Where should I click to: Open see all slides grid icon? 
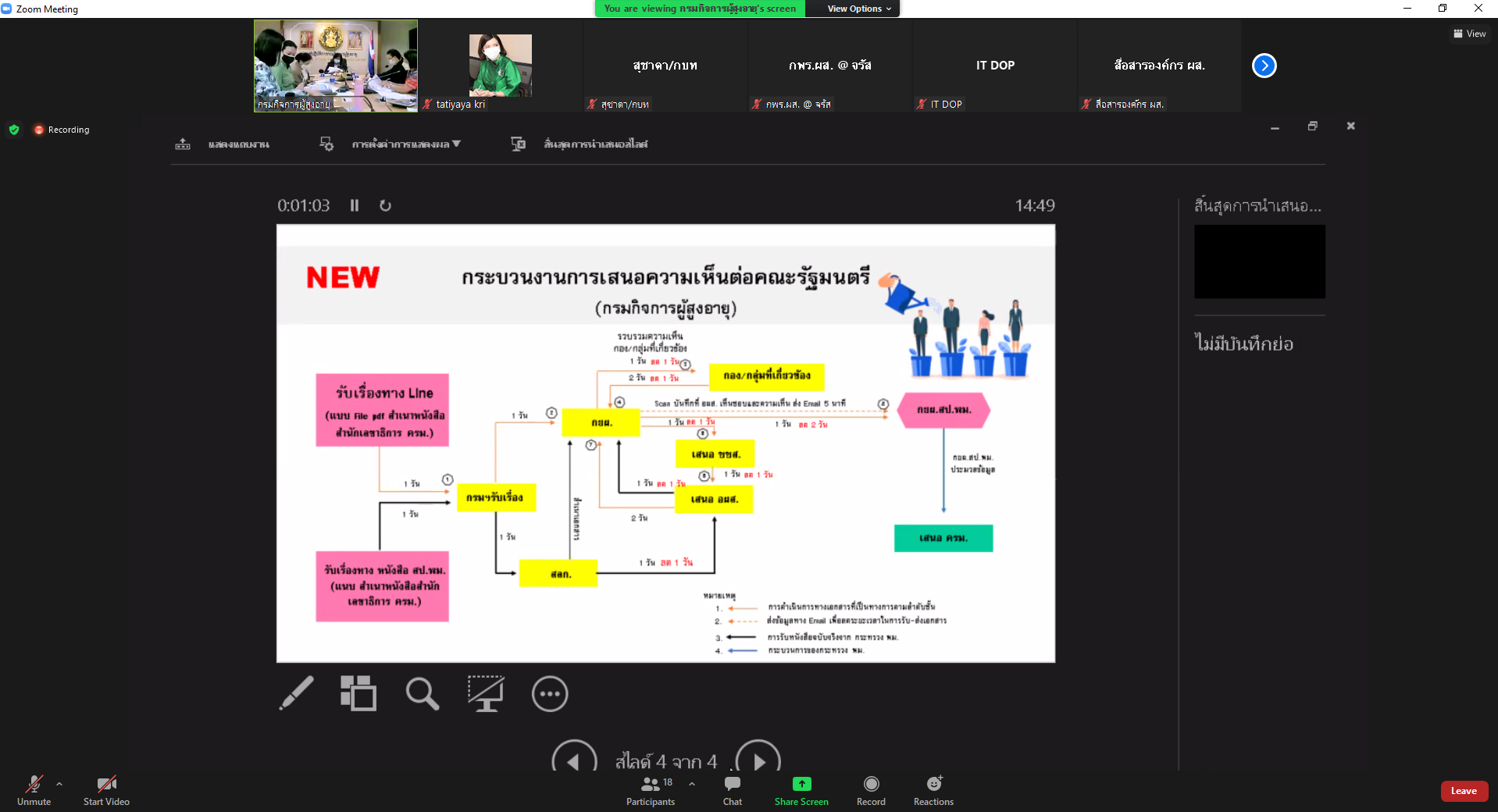358,693
